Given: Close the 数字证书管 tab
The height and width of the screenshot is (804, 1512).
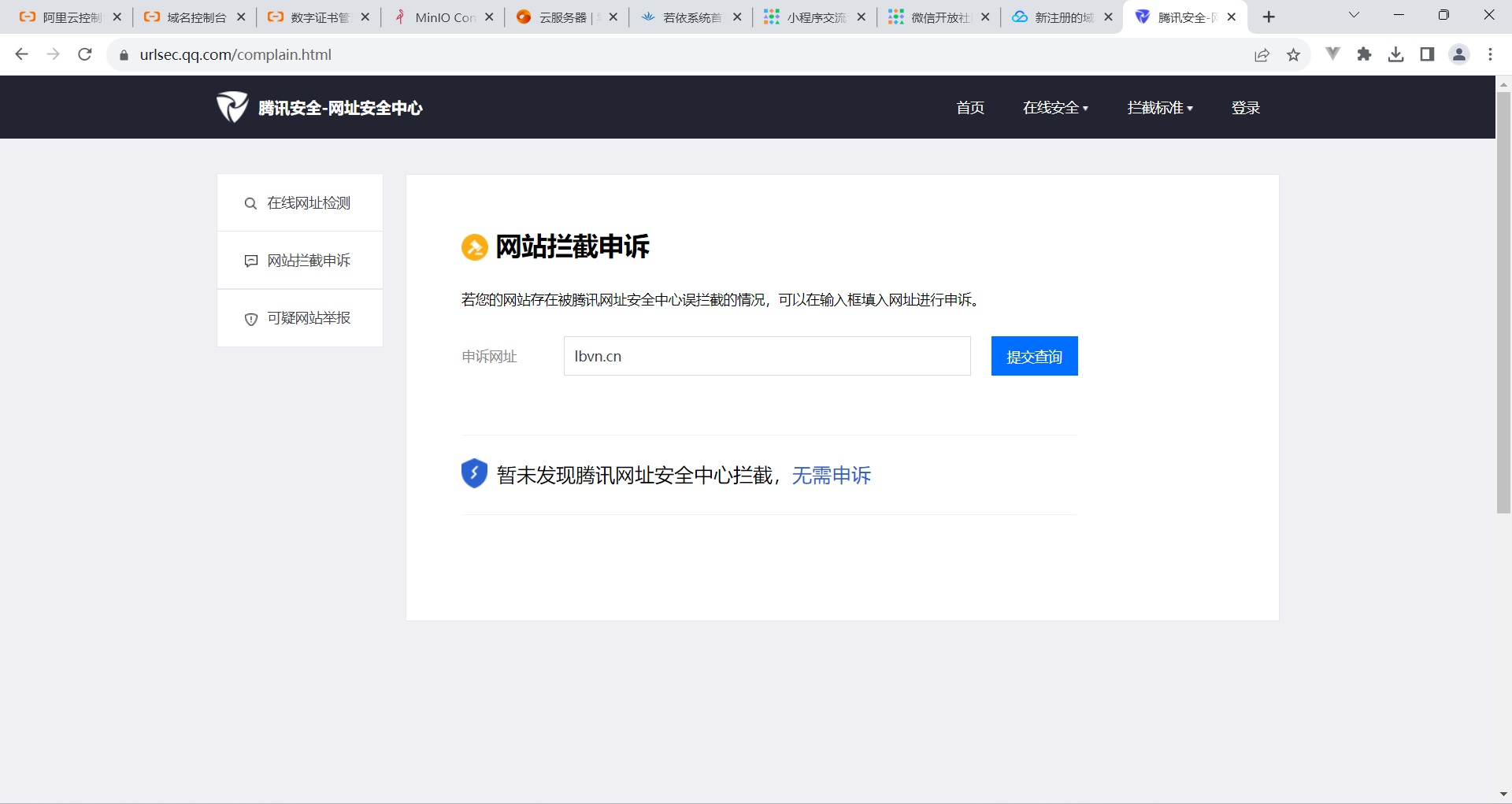Looking at the screenshot, I should pos(365,17).
